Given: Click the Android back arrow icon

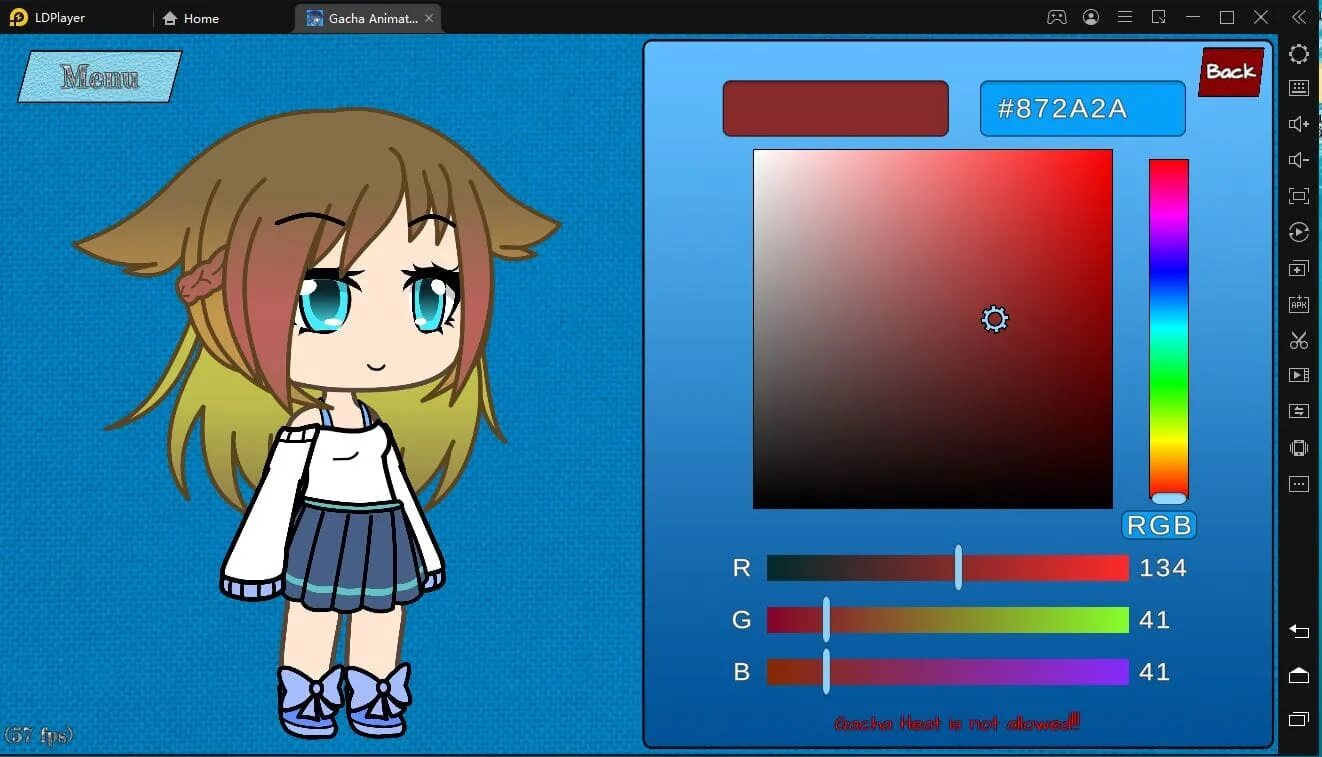Looking at the screenshot, I should click(x=1298, y=631).
